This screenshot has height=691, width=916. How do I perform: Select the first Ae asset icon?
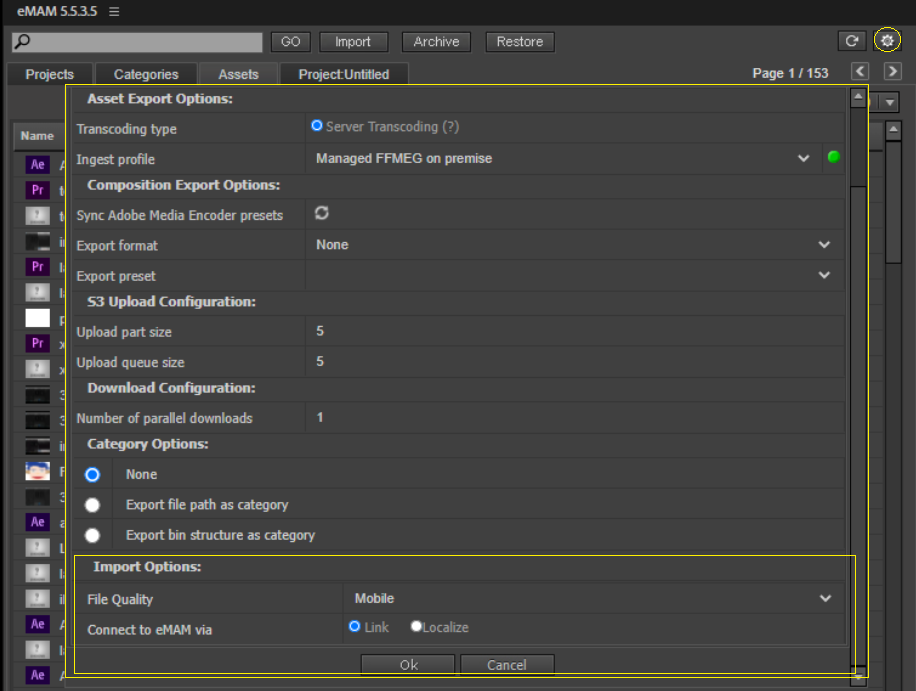tap(37, 165)
